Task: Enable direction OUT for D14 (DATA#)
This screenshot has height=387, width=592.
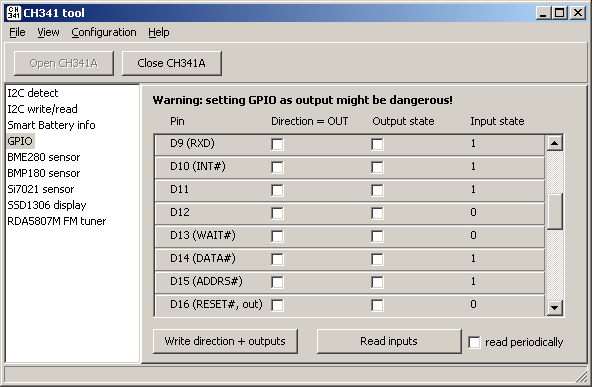Action: (277, 259)
